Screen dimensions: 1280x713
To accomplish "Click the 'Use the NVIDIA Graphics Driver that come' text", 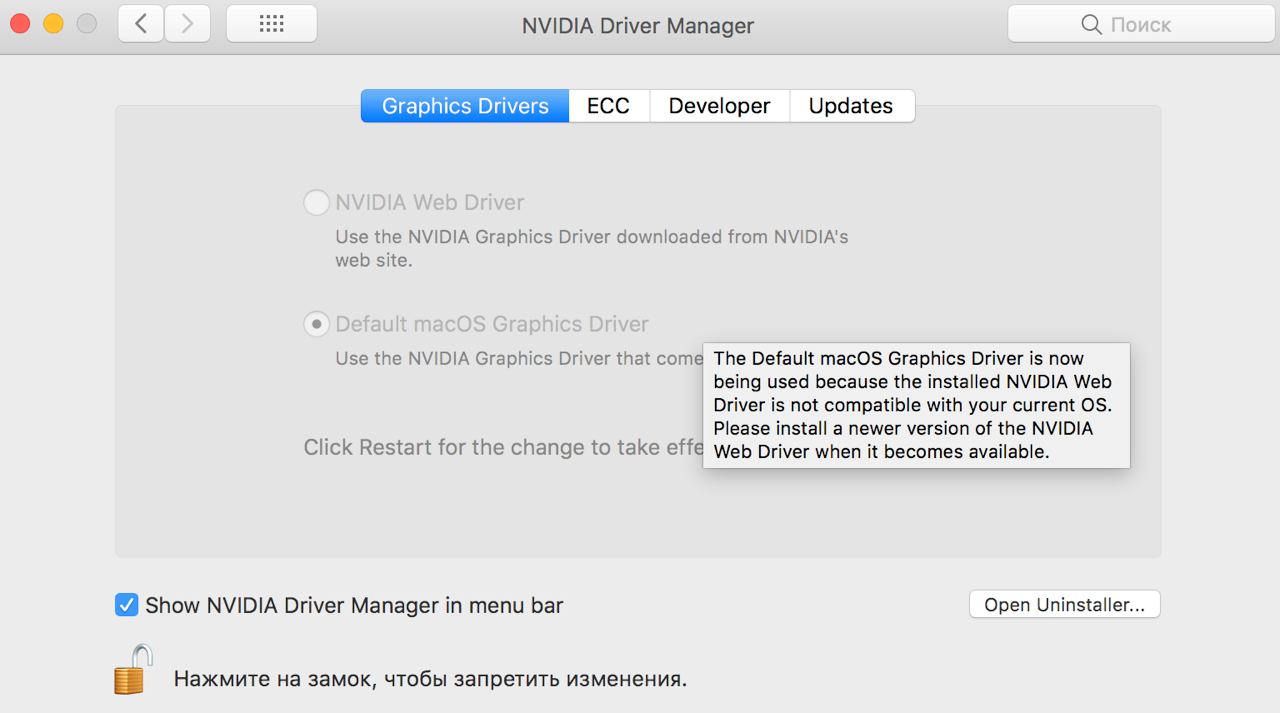I will click(x=519, y=358).
